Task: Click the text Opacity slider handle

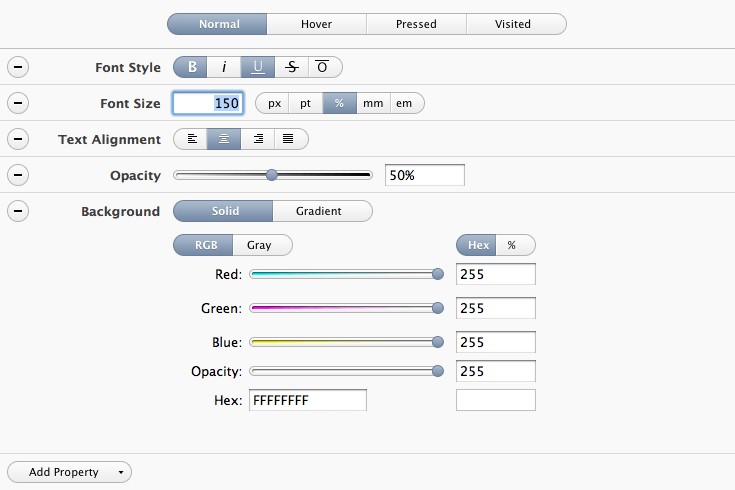Action: point(271,175)
